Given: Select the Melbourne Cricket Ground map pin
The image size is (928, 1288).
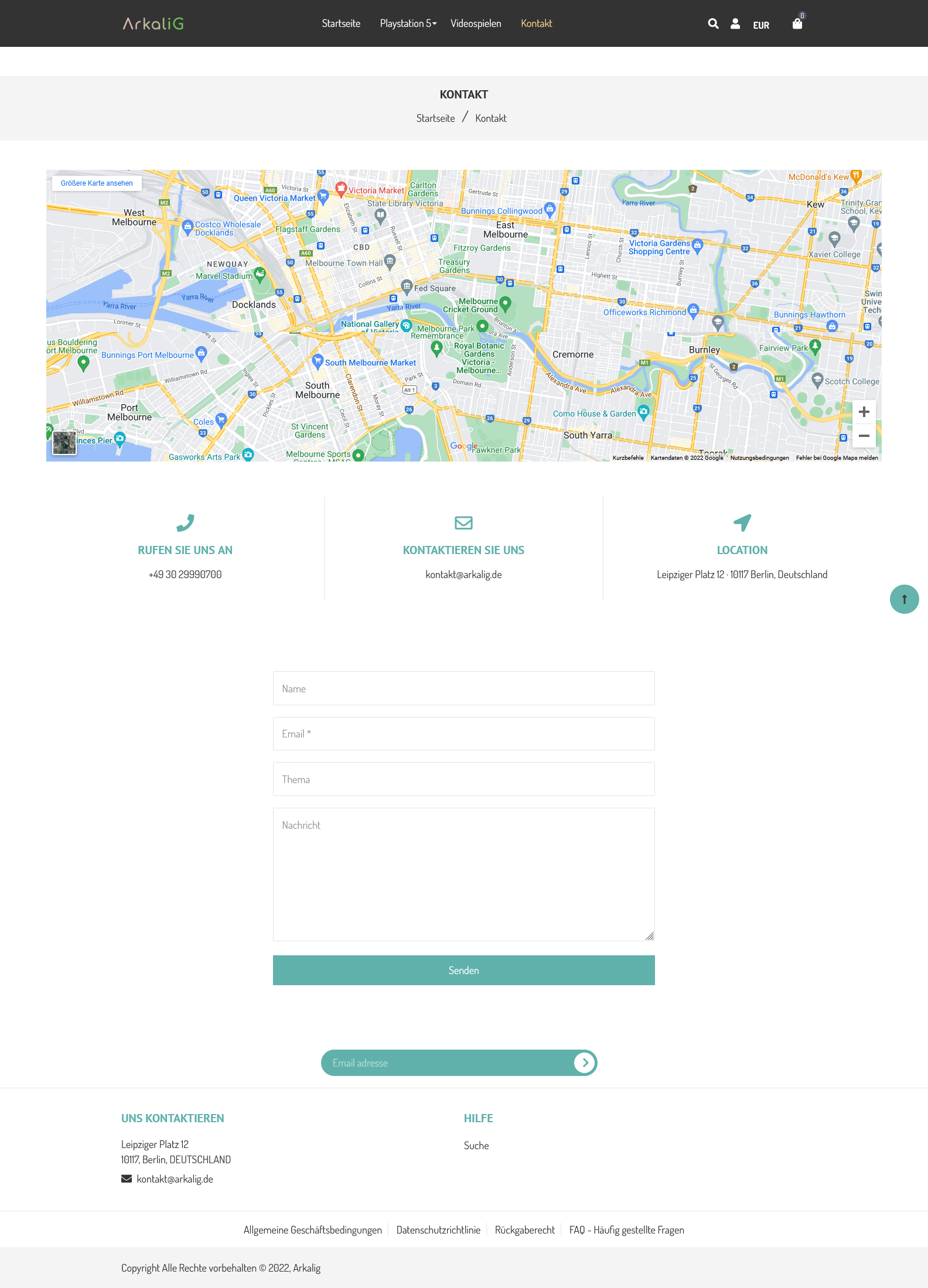Looking at the screenshot, I should point(505,303).
